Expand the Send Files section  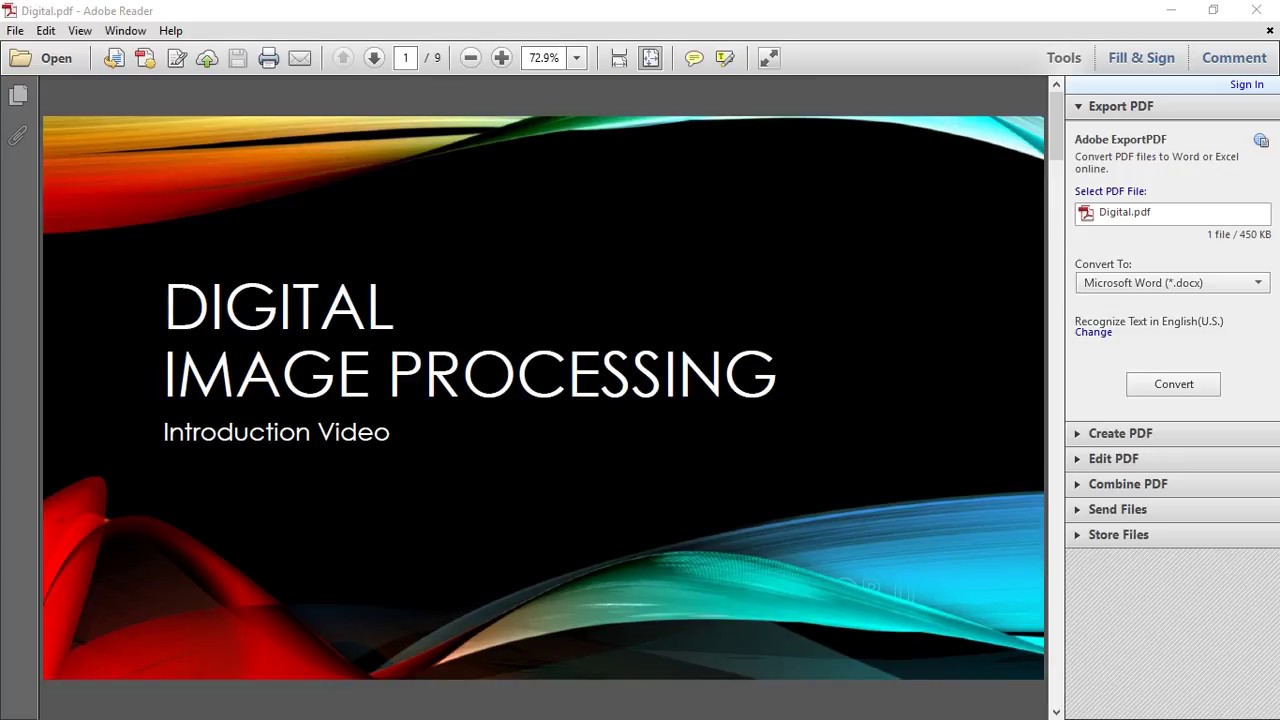pos(1172,509)
